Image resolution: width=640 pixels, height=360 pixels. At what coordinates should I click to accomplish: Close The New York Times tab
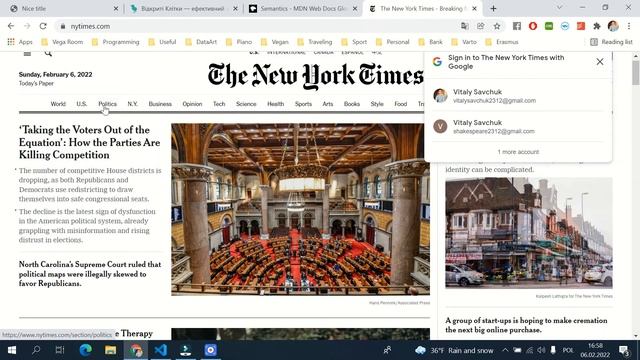coord(474,8)
